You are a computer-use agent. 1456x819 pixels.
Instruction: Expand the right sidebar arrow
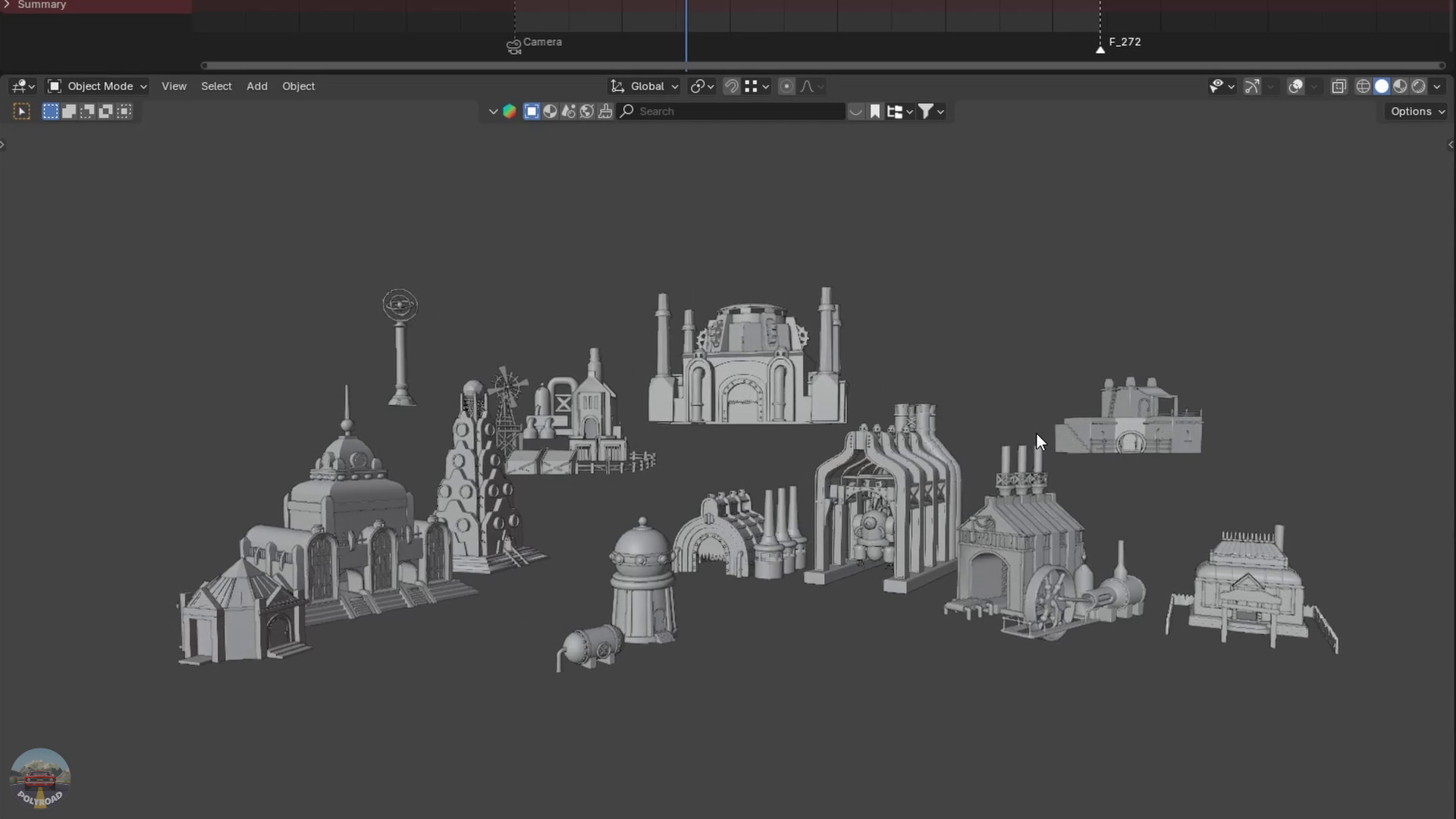point(1451,145)
